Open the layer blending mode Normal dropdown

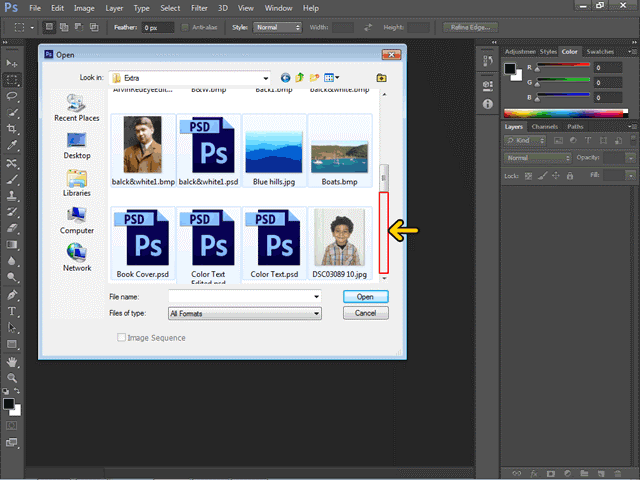pyautogui.click(x=537, y=158)
